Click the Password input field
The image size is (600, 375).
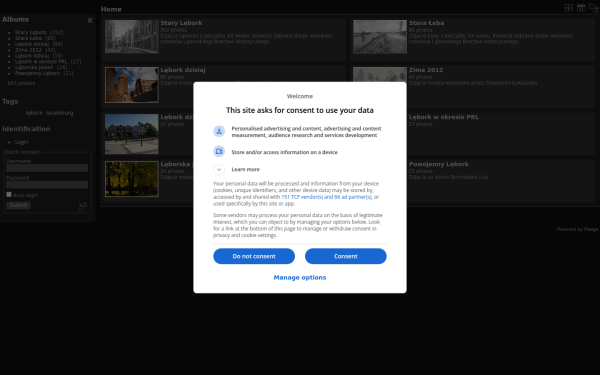tap(47, 184)
